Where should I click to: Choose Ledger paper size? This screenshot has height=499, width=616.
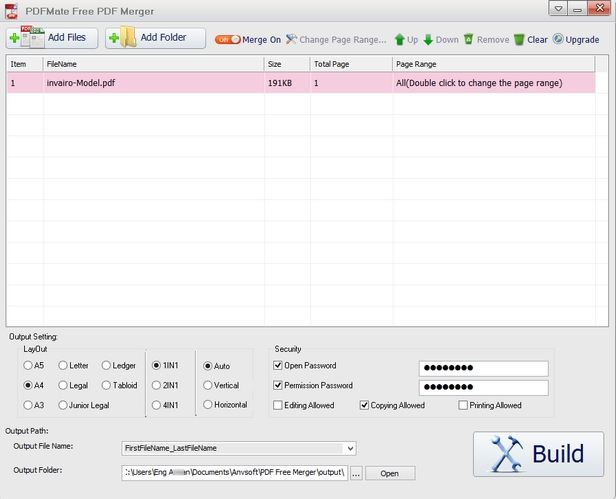[x=106, y=365]
